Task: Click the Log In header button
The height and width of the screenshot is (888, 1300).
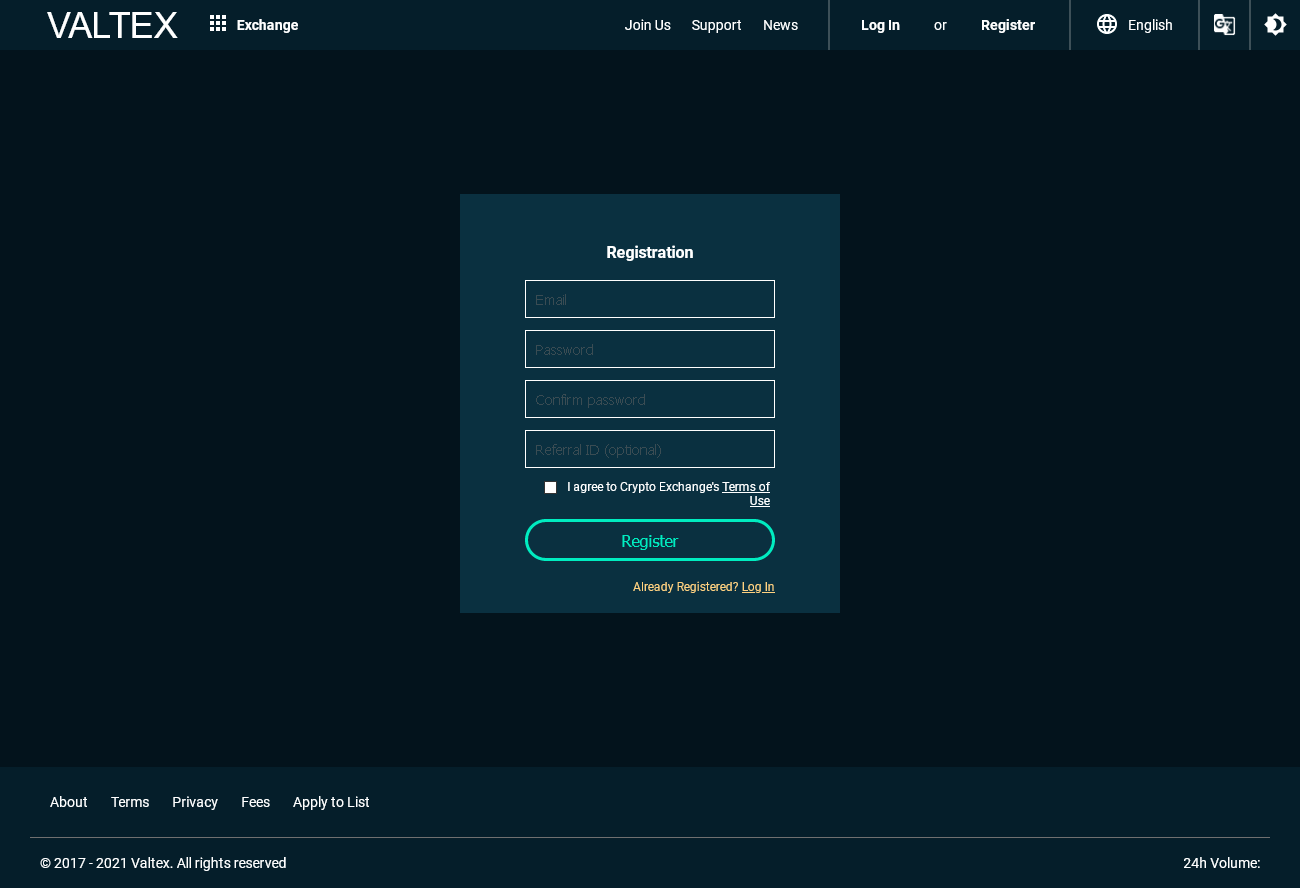Action: [x=880, y=25]
